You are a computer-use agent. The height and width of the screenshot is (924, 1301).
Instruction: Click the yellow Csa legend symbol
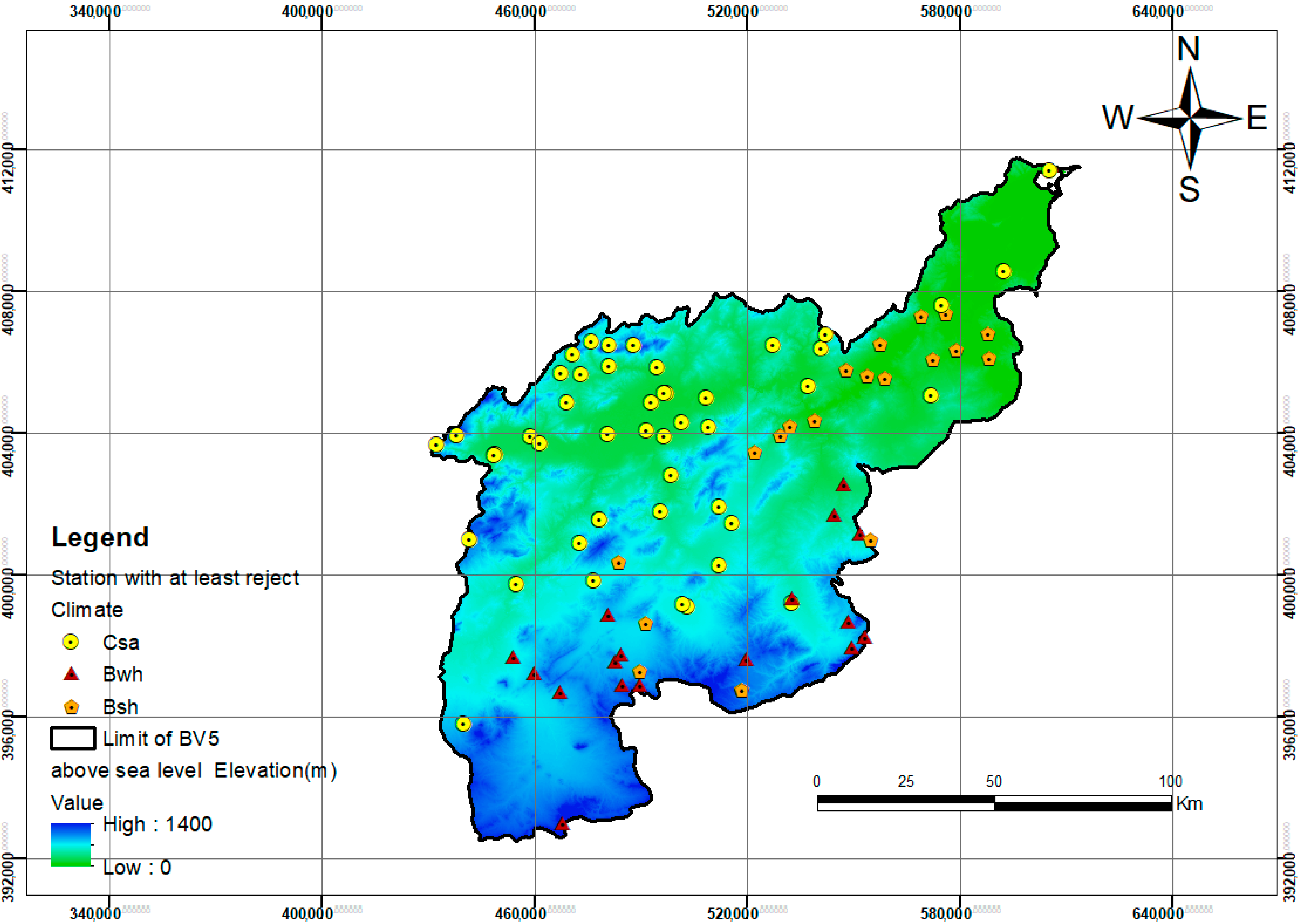pyautogui.click(x=71, y=642)
